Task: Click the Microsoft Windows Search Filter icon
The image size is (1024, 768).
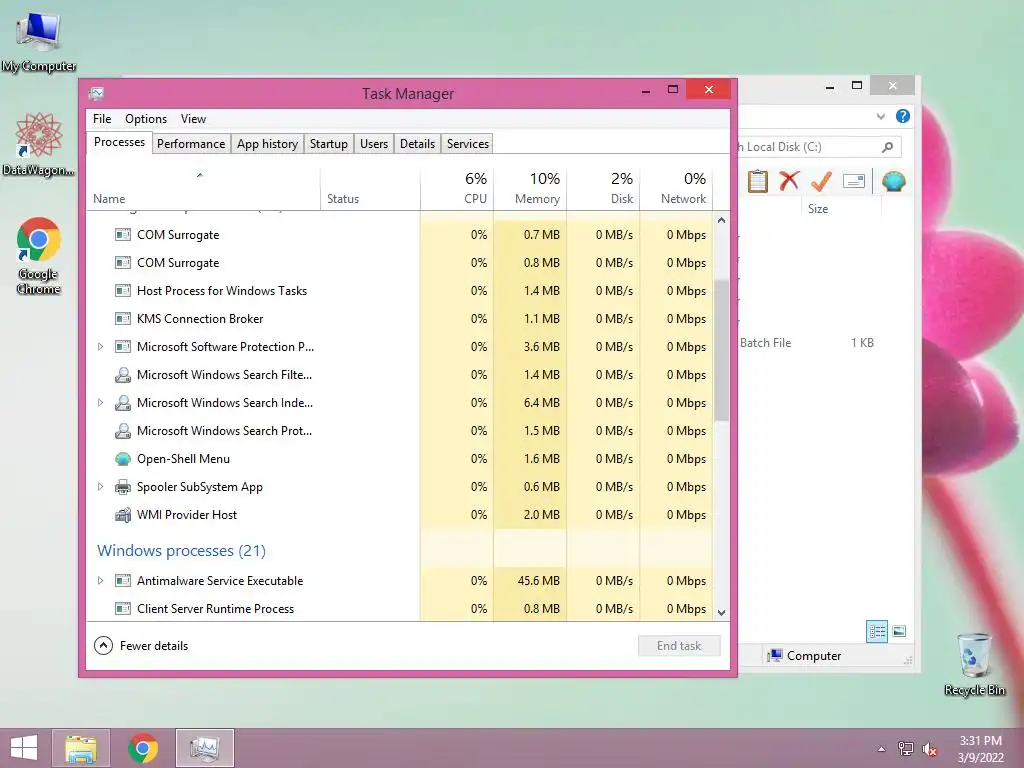Action: click(x=123, y=375)
